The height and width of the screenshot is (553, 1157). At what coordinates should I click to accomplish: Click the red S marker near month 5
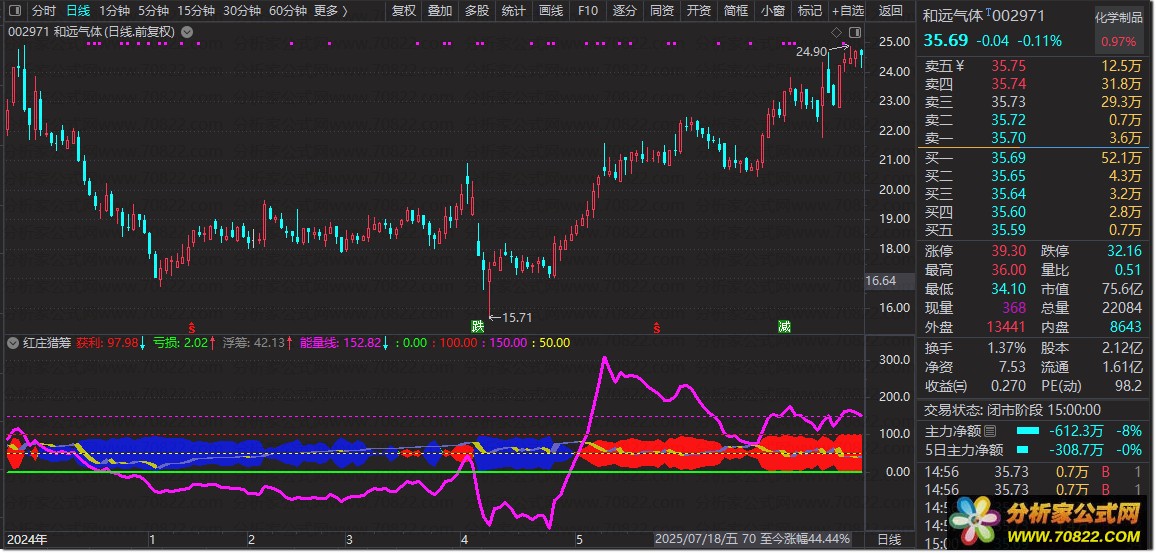656,326
